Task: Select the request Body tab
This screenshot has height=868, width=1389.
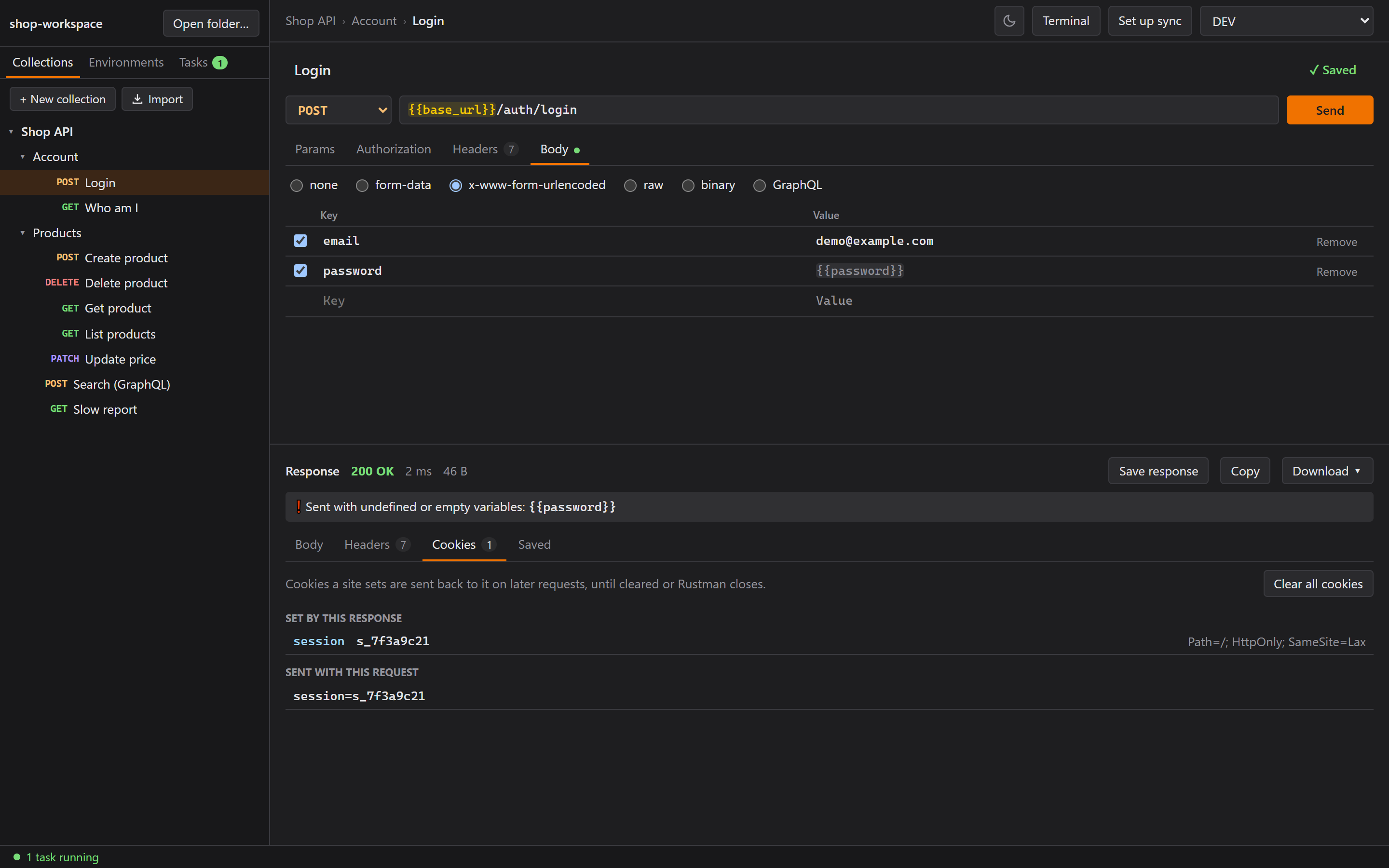Action: pyautogui.click(x=559, y=149)
